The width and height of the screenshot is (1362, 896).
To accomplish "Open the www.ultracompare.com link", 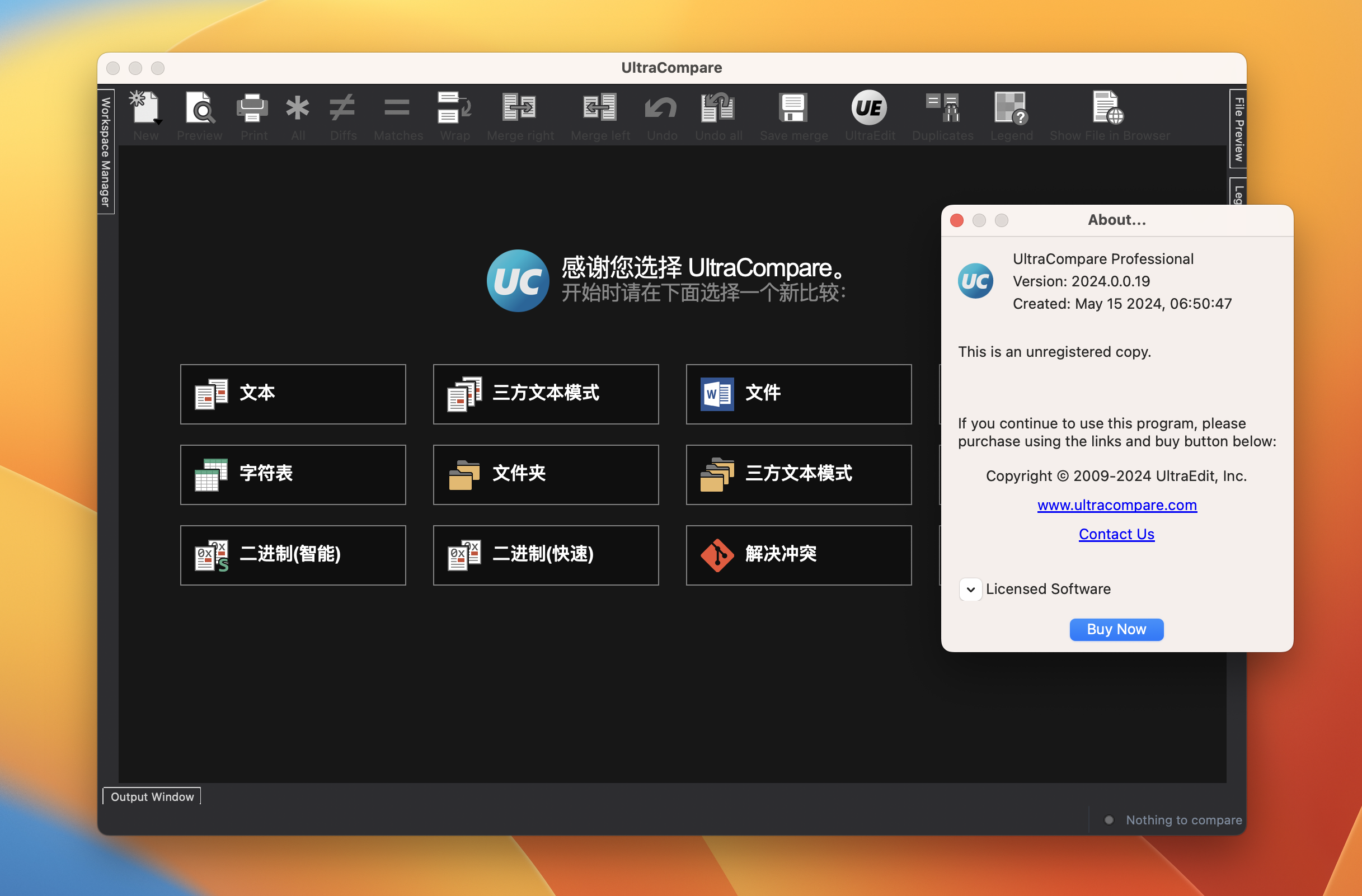I will (1117, 505).
